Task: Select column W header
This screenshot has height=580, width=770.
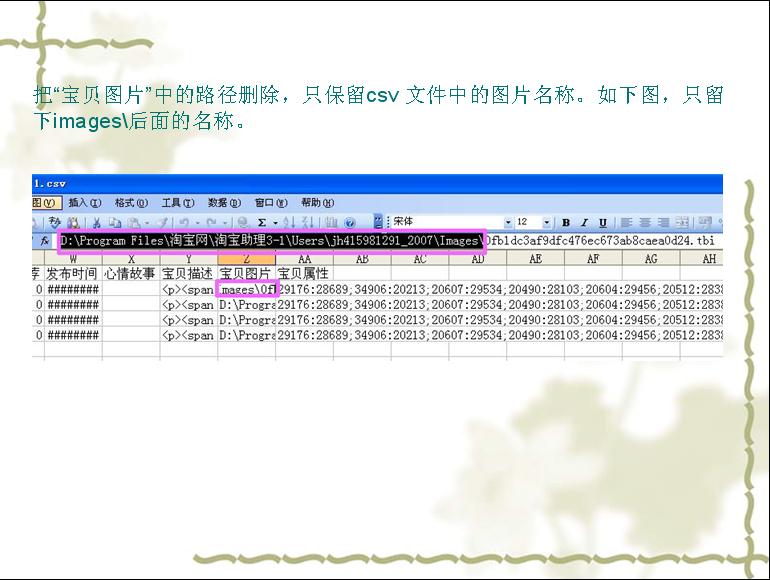Action: 73,258
